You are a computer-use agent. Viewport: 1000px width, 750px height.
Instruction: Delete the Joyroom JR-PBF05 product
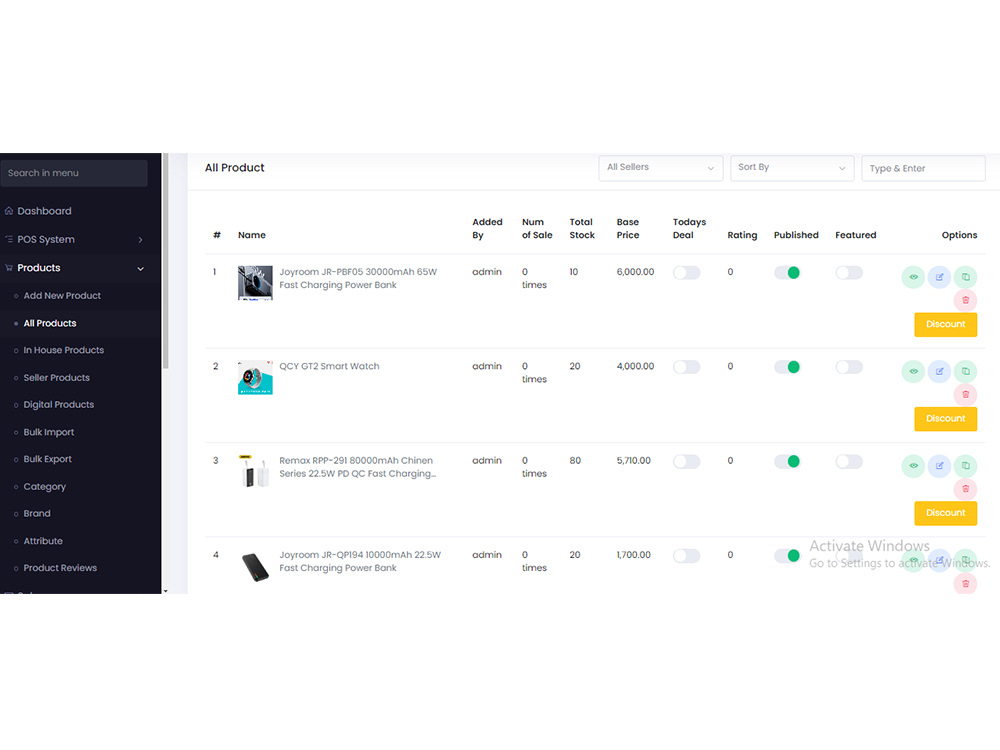click(966, 300)
